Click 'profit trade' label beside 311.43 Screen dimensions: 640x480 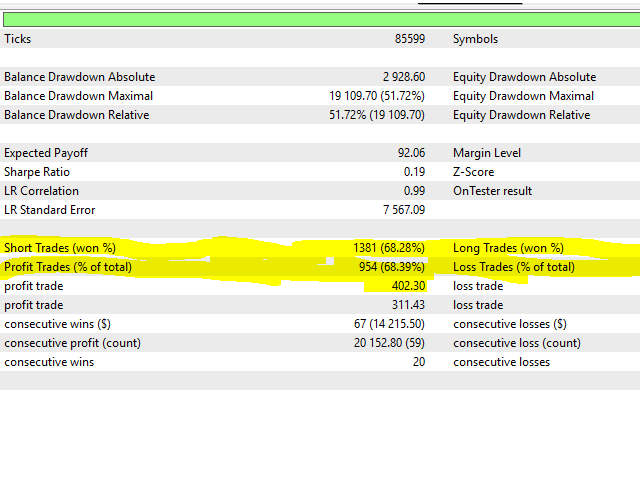33,305
